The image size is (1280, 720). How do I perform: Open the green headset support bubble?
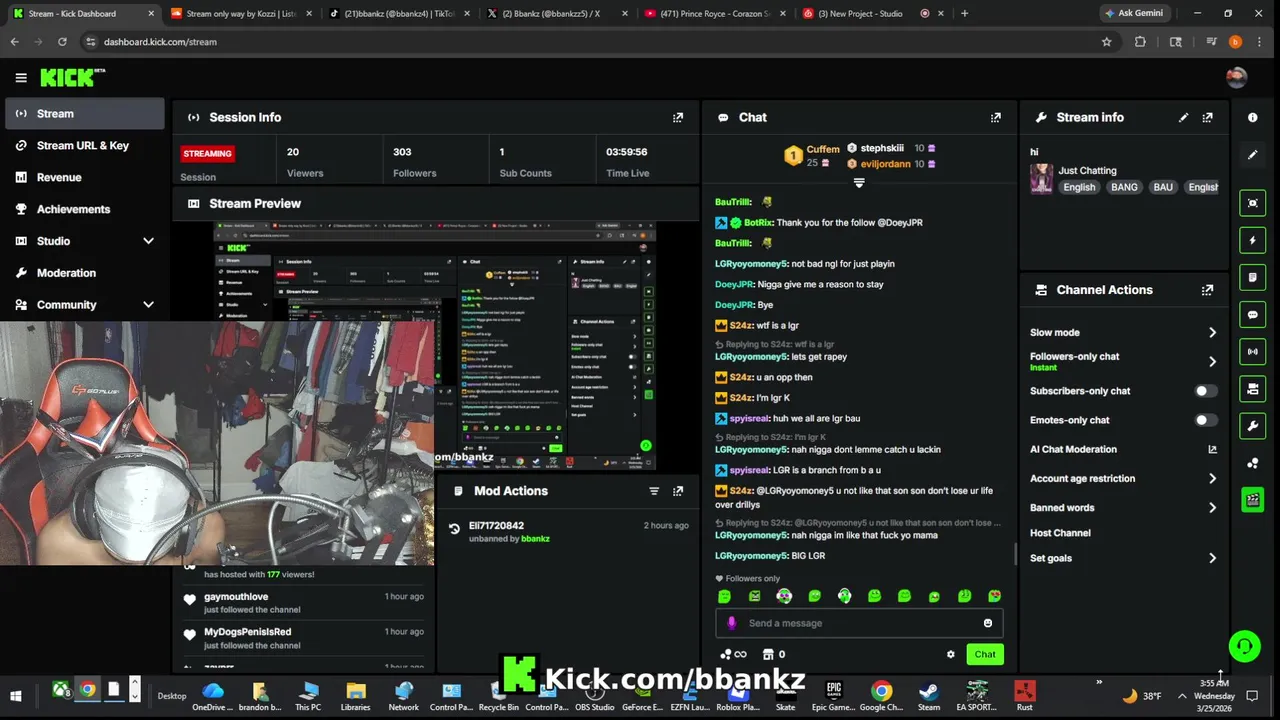point(1244,646)
